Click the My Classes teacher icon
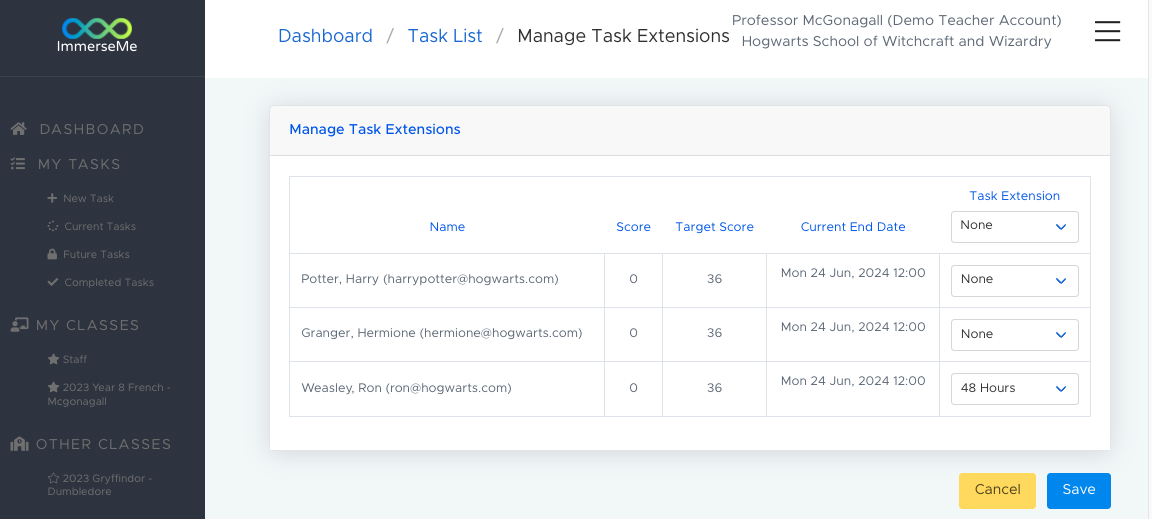 coord(19,325)
